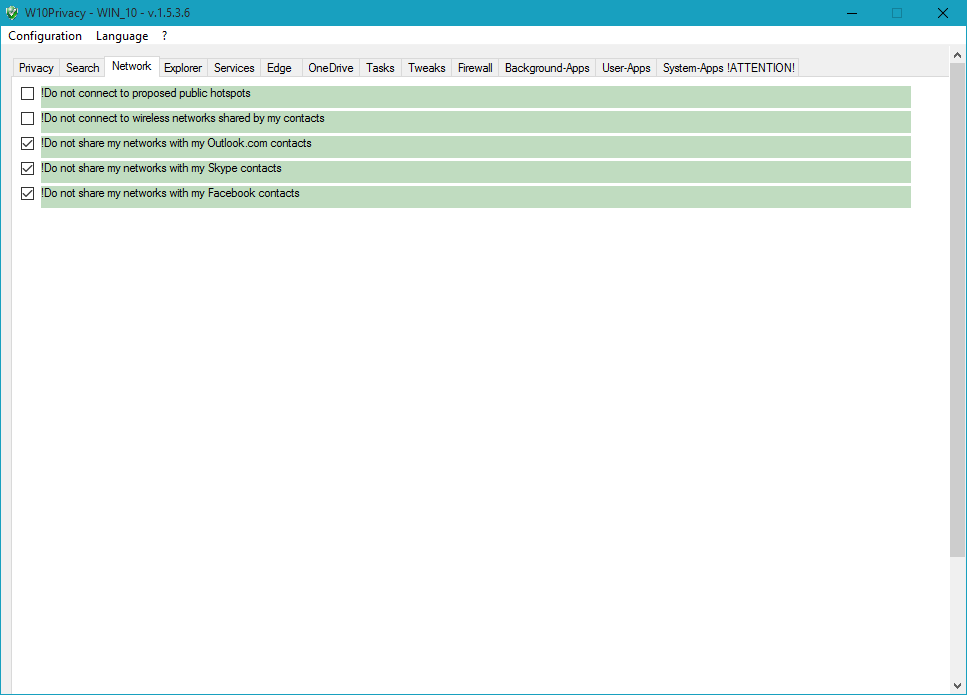Close the W10Privacy window
The width and height of the screenshot is (967, 695).
tap(943, 13)
